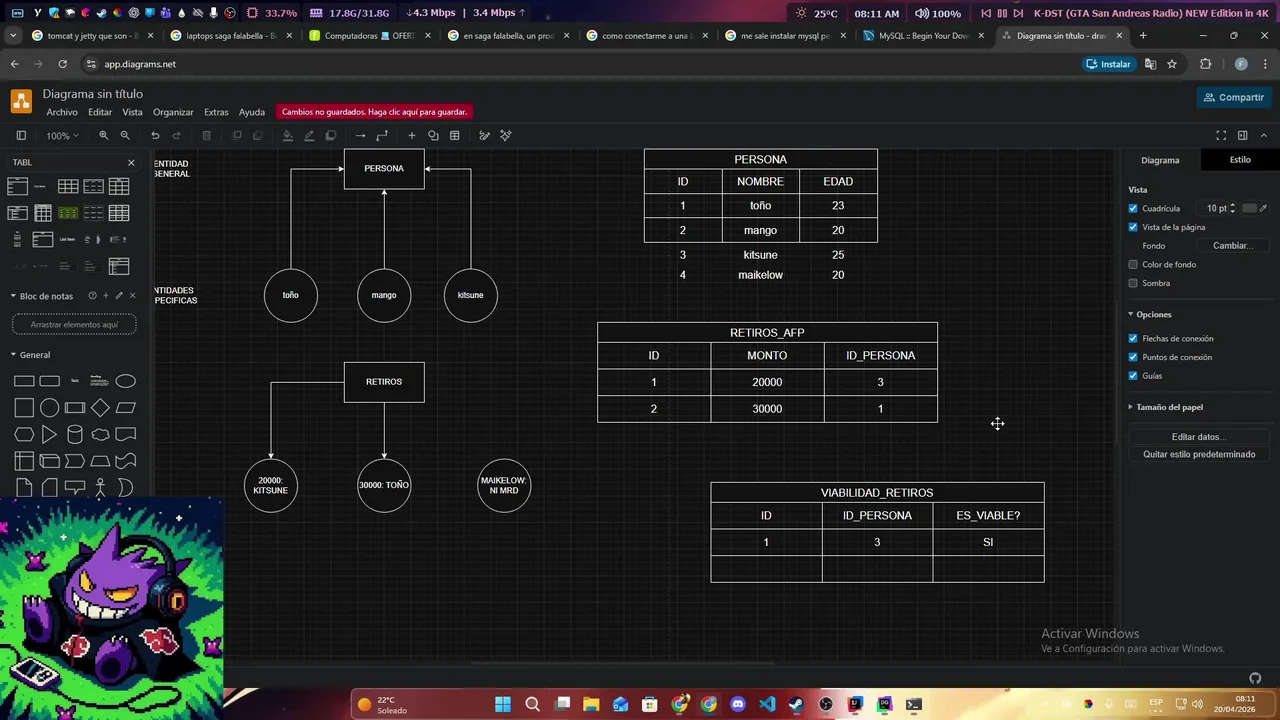Image resolution: width=1280 pixels, height=720 pixels.
Task: Toggle the format panel icon
Action: 1243,135
